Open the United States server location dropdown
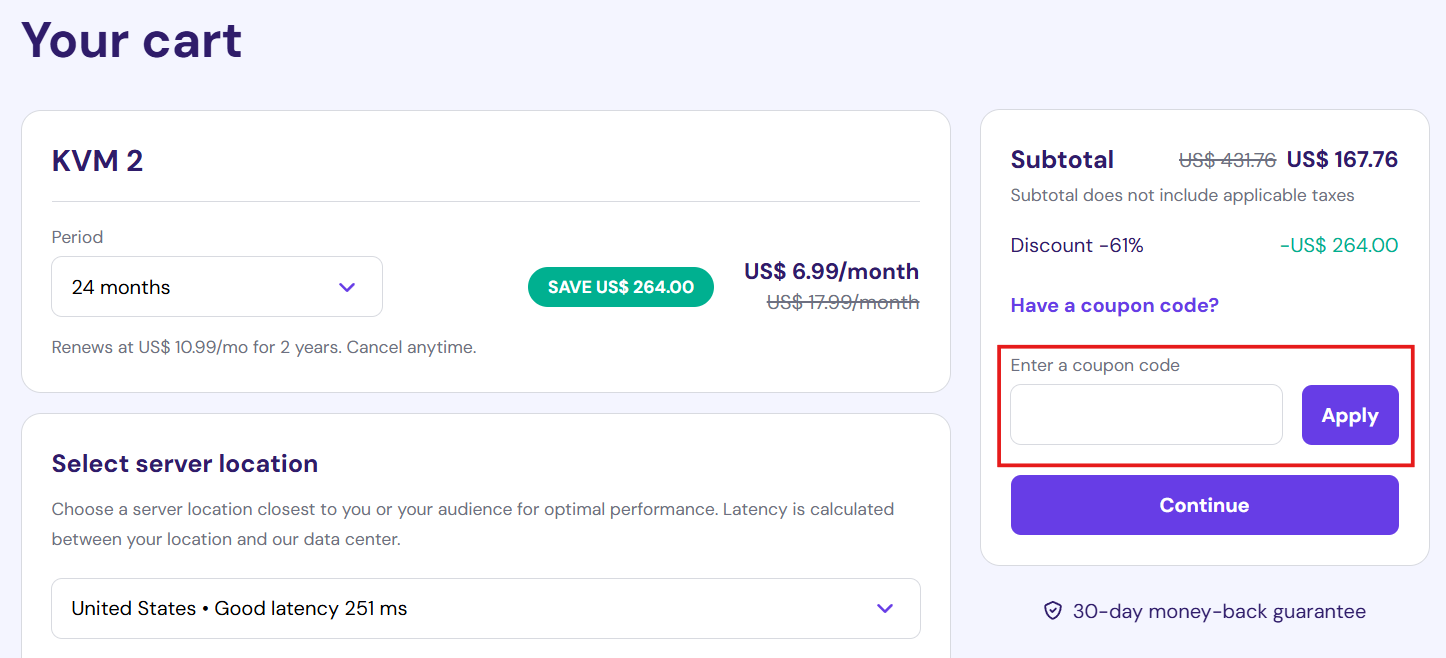1446x658 pixels. pos(486,608)
